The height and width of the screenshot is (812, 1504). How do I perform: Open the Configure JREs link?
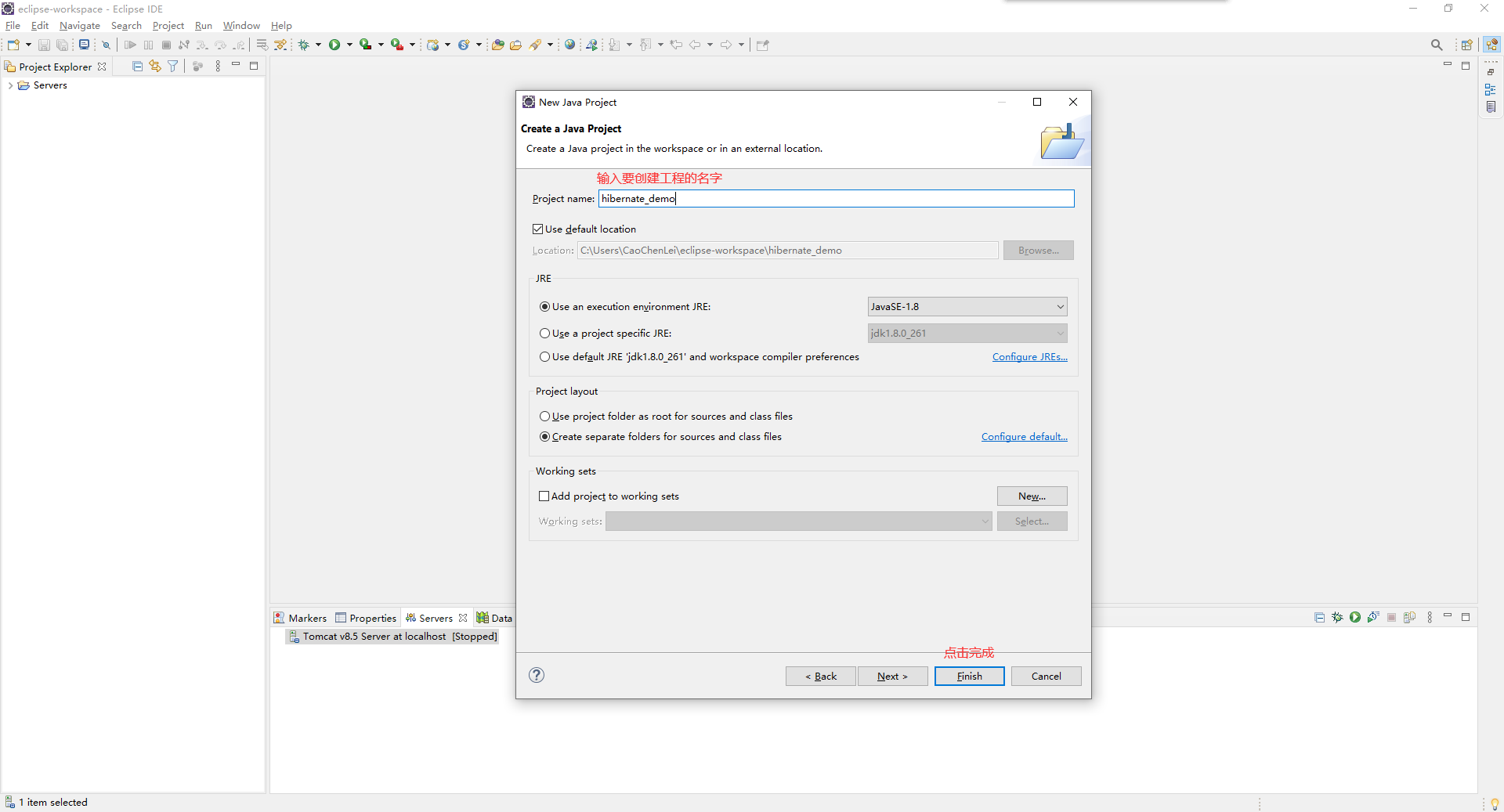point(1029,357)
